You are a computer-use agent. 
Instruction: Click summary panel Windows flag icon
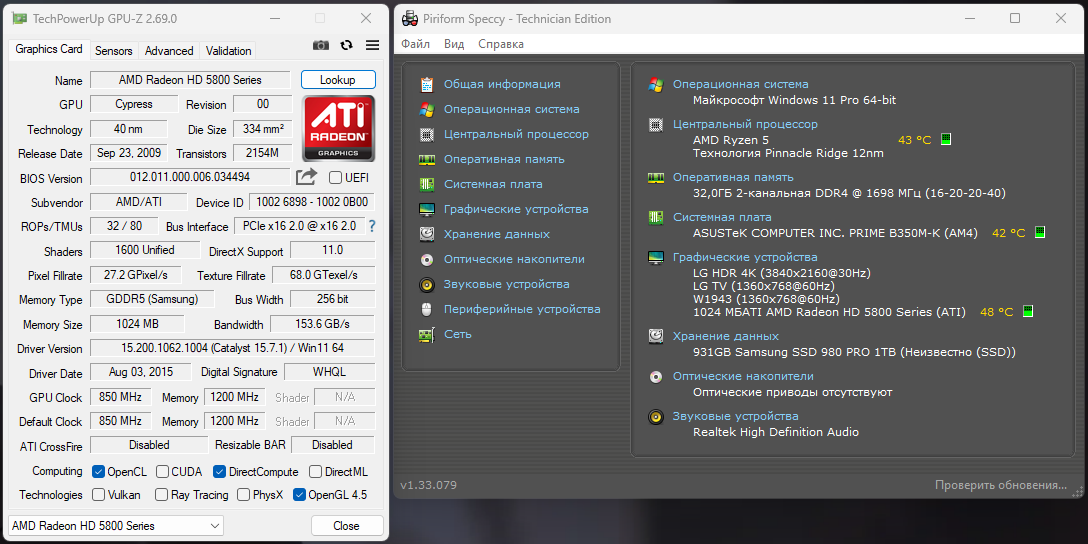tap(655, 85)
